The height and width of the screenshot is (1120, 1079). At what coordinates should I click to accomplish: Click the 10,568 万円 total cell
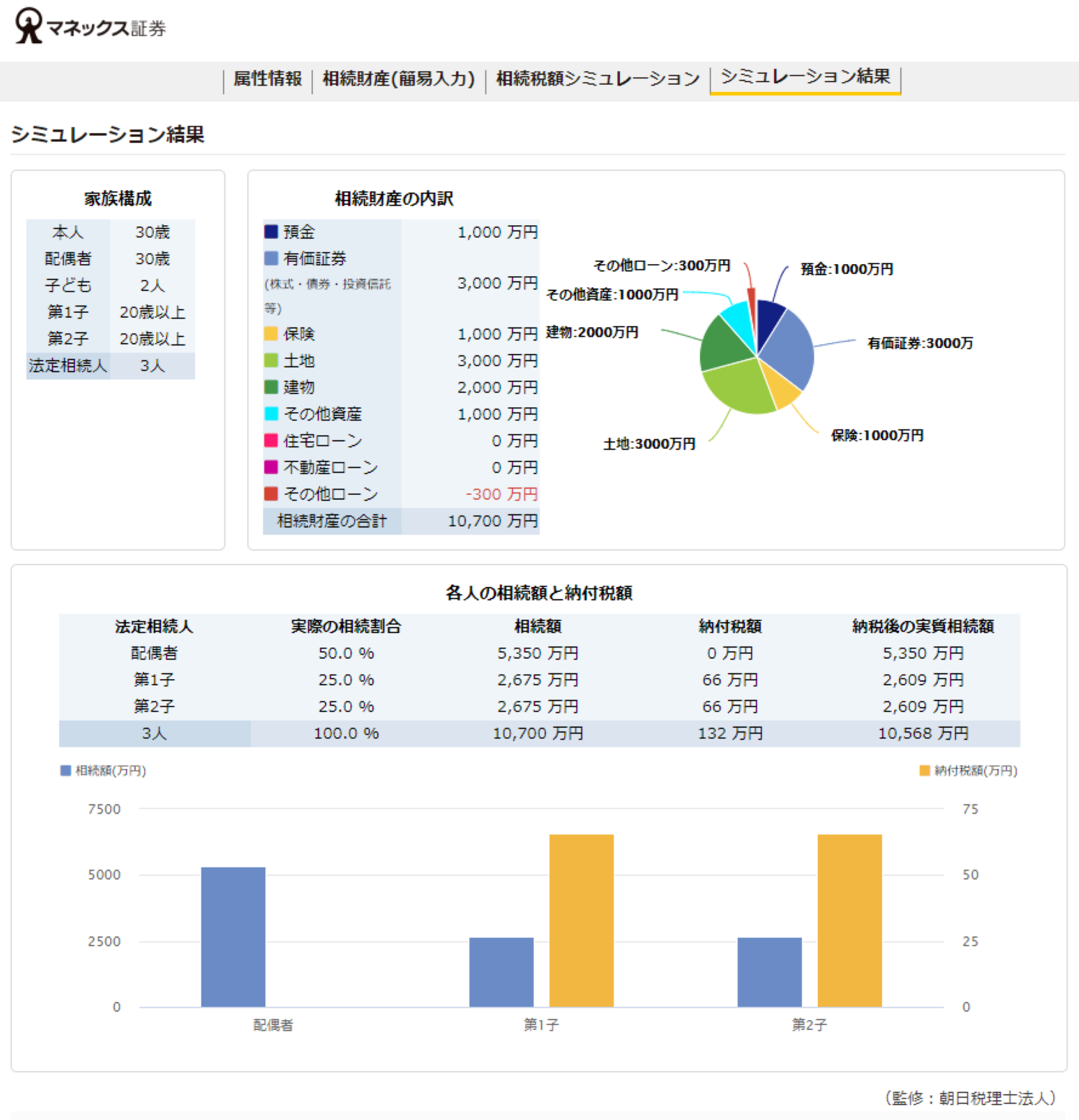923,733
